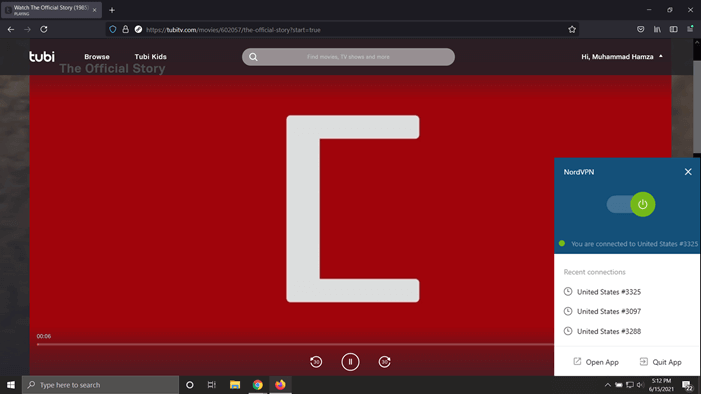701x394 pixels.
Task: Open the Windows Start menu
Action: pos(11,385)
